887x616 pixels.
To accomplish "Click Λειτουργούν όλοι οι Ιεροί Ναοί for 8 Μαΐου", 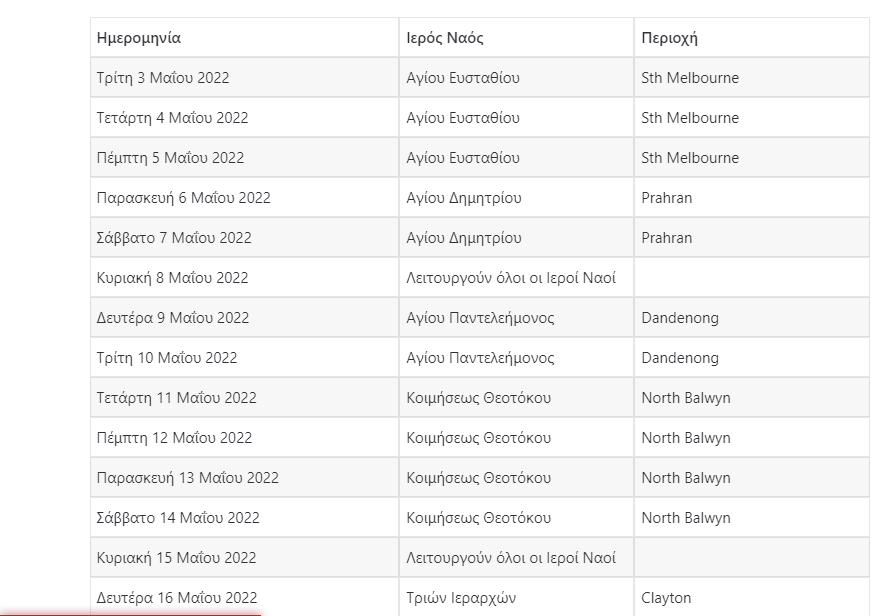I will [x=511, y=278].
